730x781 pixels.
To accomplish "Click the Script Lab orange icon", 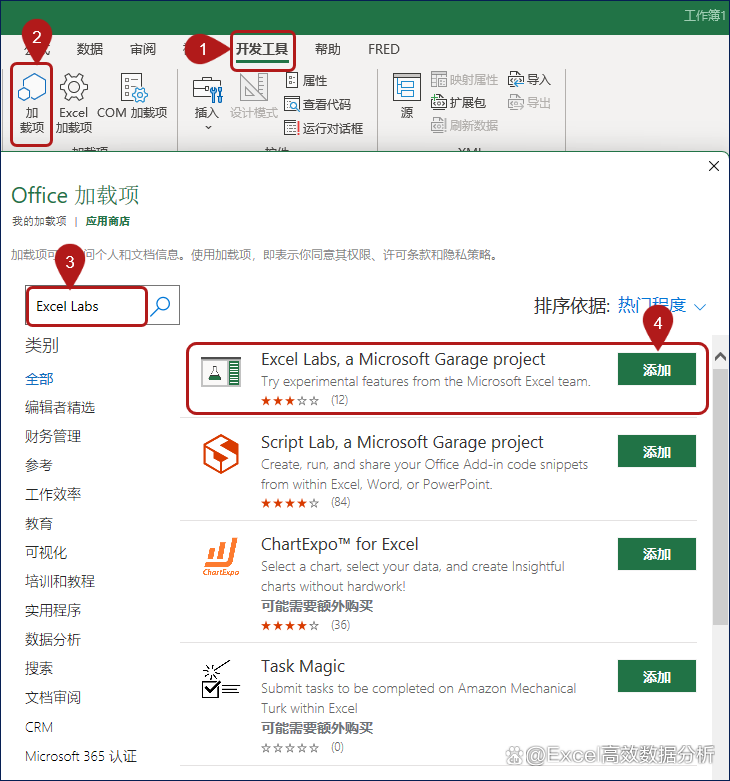I will 221,454.
